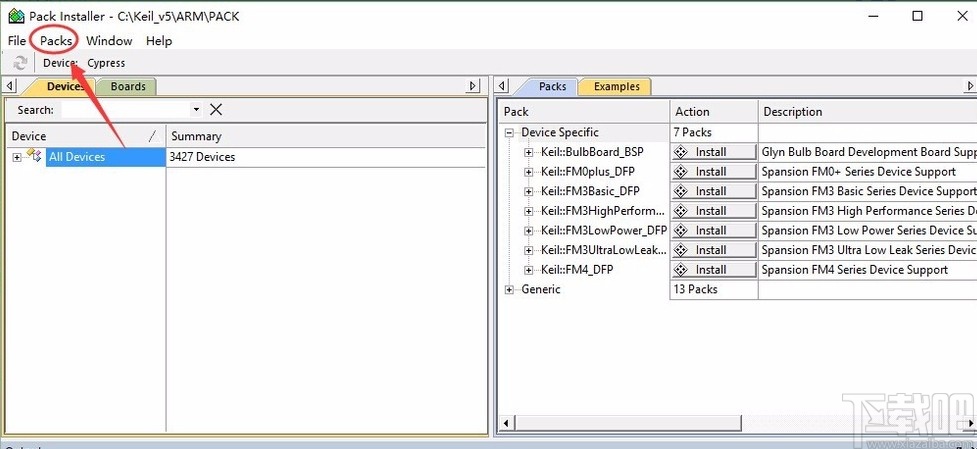The height and width of the screenshot is (449, 977).
Task: Expand the Keil::BulbBoard_BSP row
Action: (529, 152)
